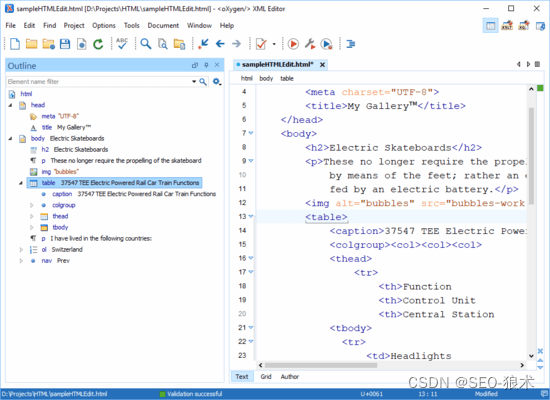550x400 pixels.
Task: Collapse the table node in Outline
Action: click(x=21, y=183)
